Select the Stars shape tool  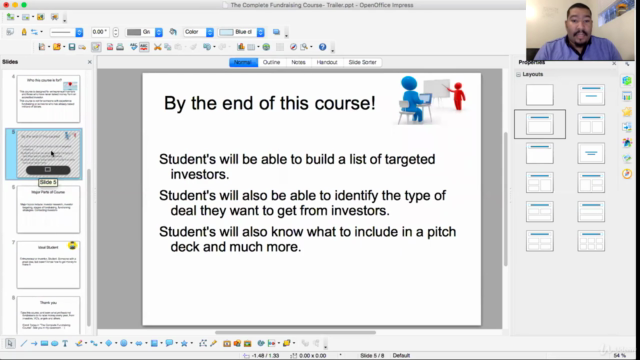tap(184, 343)
